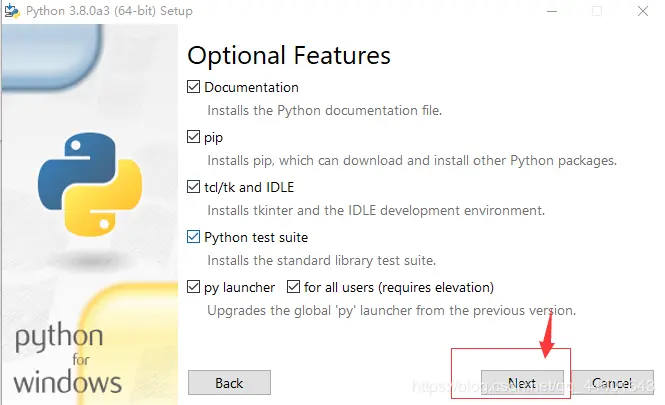Toggle the Python test suite checkbox

point(194,237)
